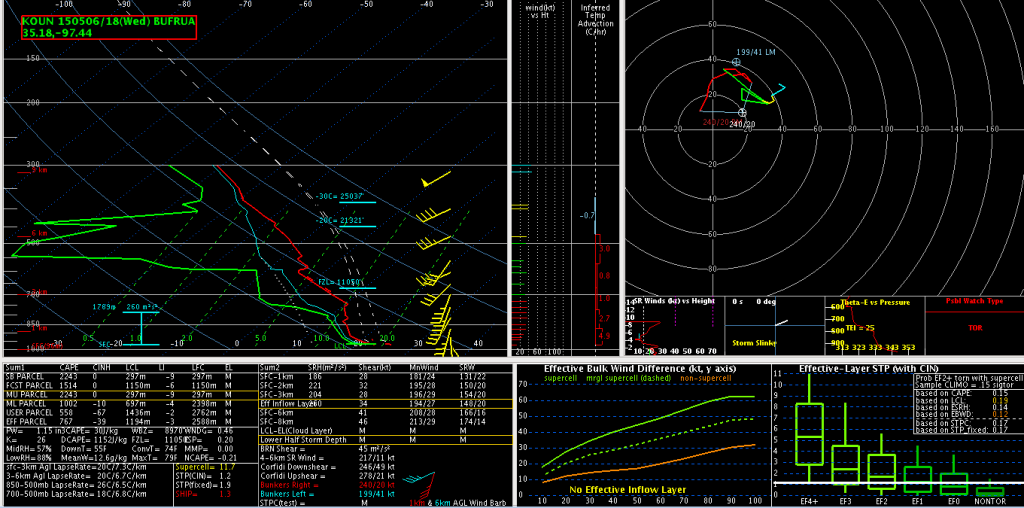Screen dimensions: 1024x508
Task: Click the green supercell legend label
Action: [x=566, y=378]
